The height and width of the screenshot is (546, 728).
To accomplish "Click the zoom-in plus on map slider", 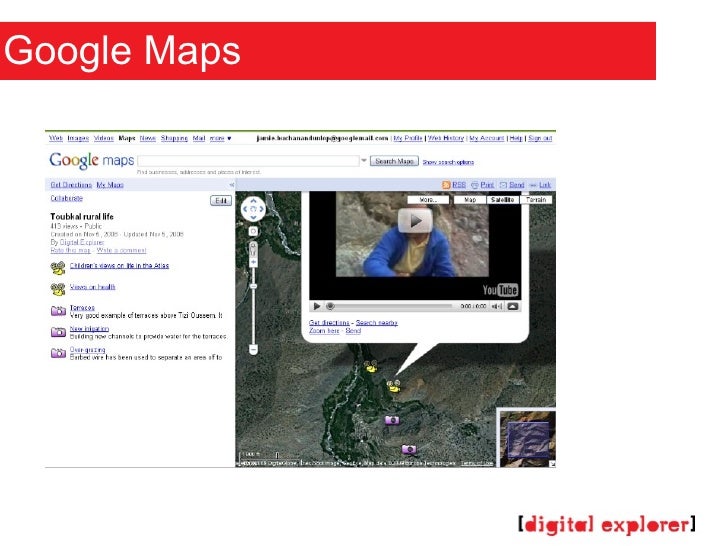I will [x=253, y=262].
